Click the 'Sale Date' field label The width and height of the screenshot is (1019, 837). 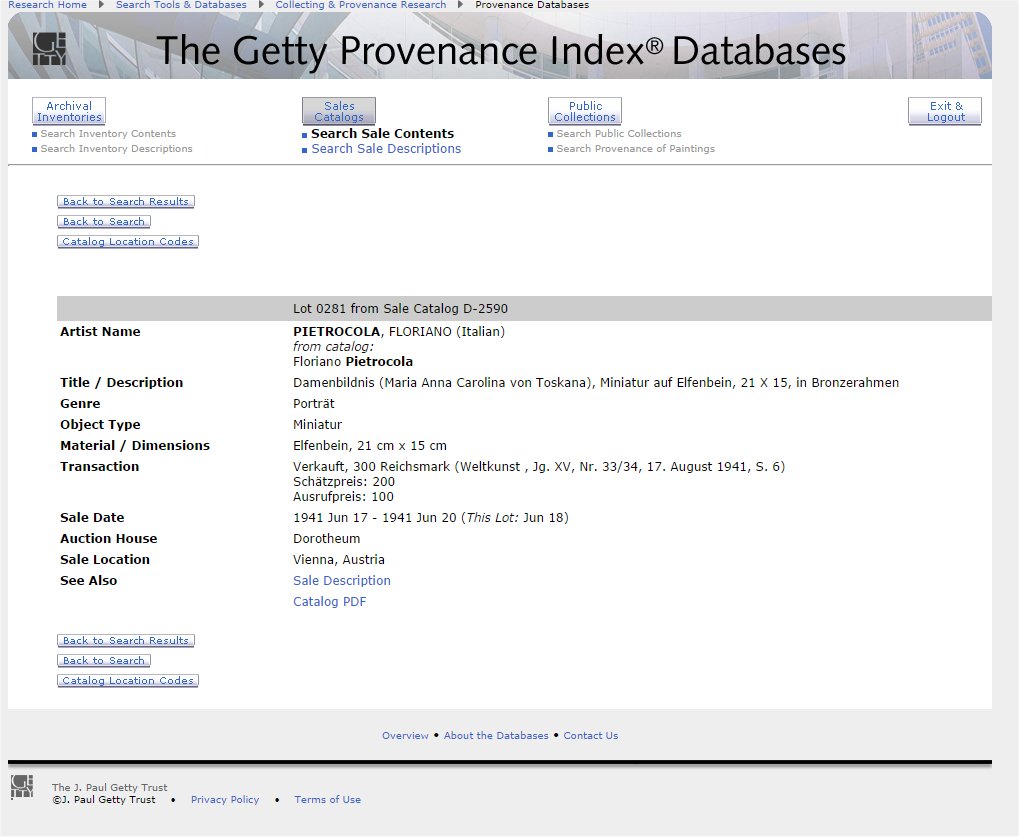click(92, 517)
